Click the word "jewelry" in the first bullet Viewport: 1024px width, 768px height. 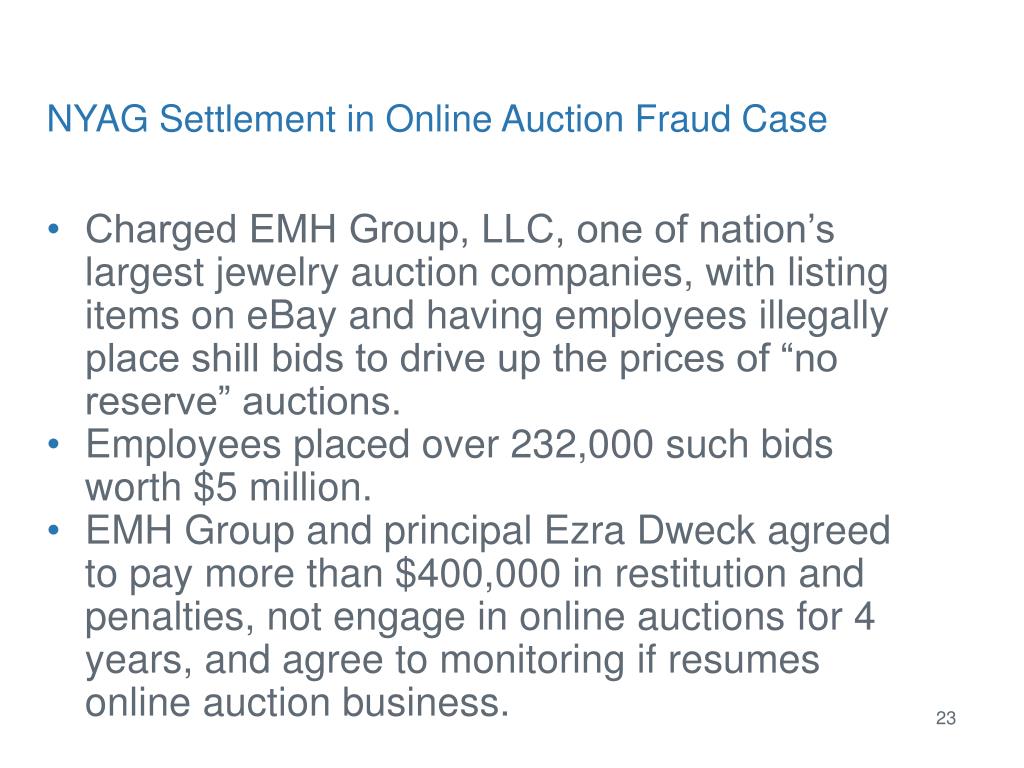click(277, 274)
